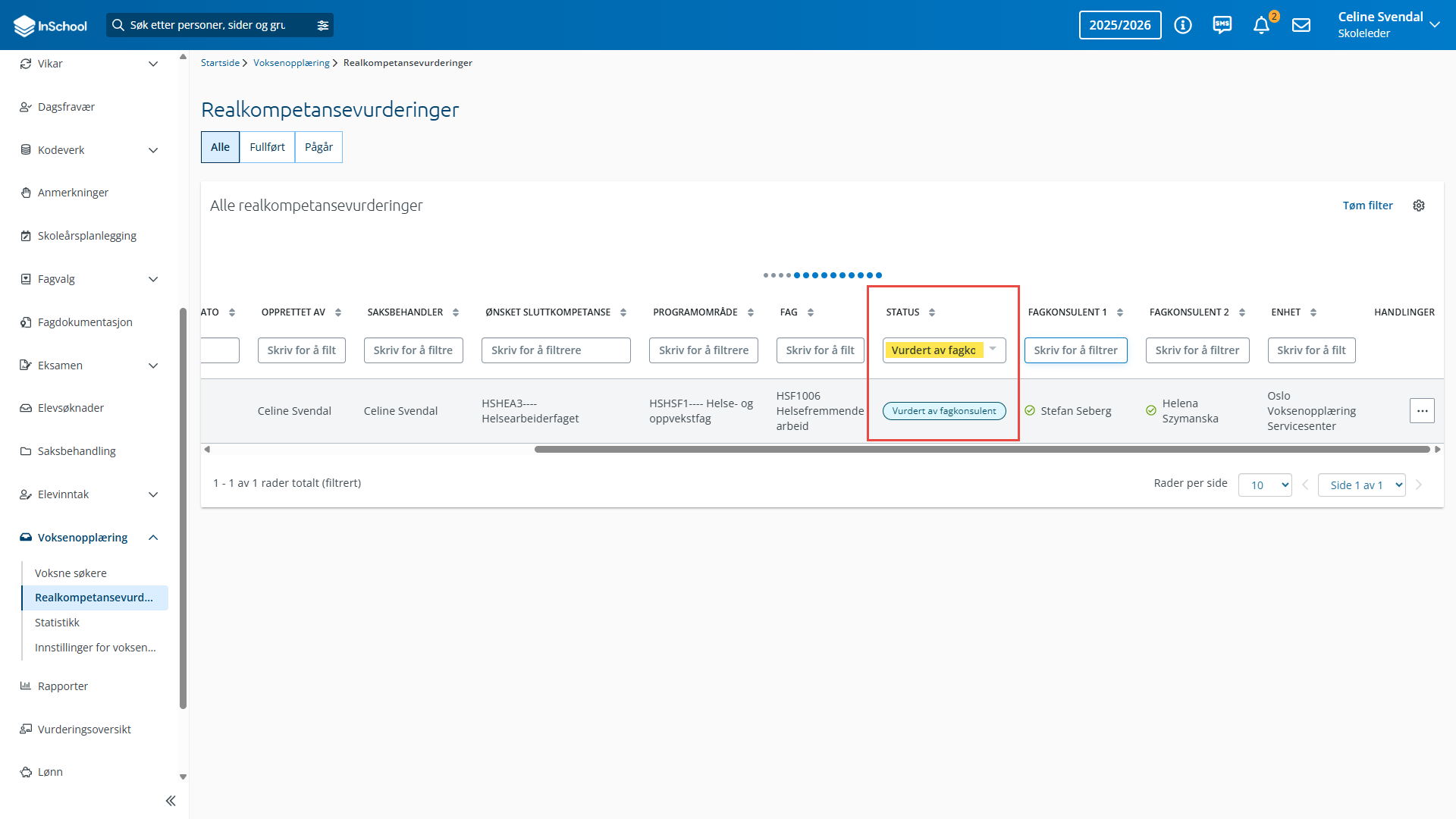Sort by Fagkonsulent 2 column
The height and width of the screenshot is (819, 1456).
pyautogui.click(x=1242, y=312)
